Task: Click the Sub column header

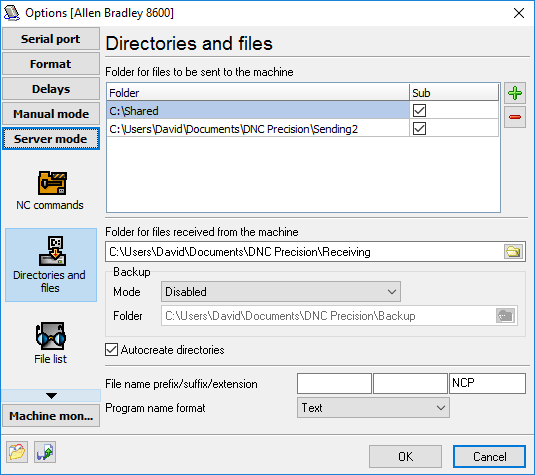Action: point(454,92)
